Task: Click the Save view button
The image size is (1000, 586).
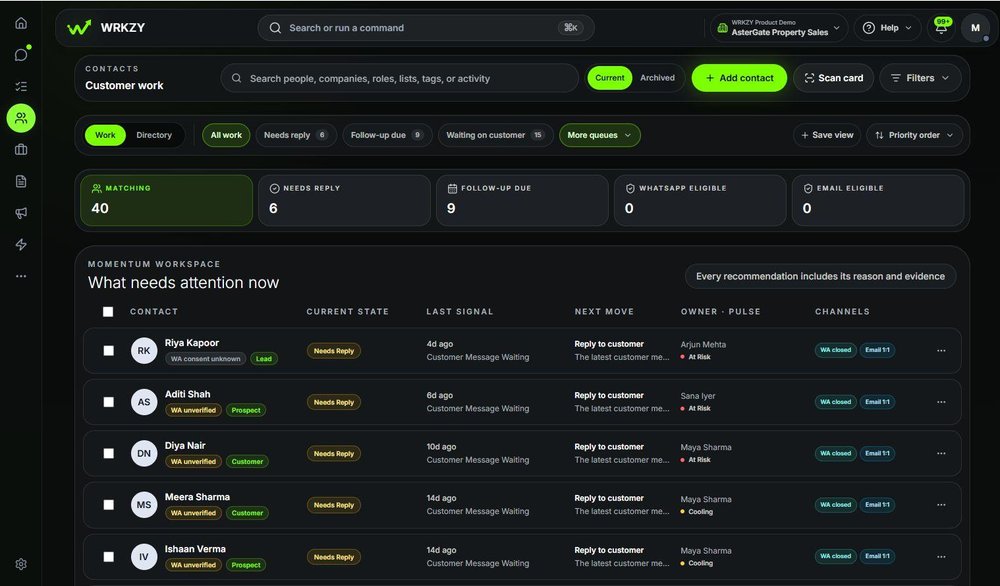Action: pos(827,135)
